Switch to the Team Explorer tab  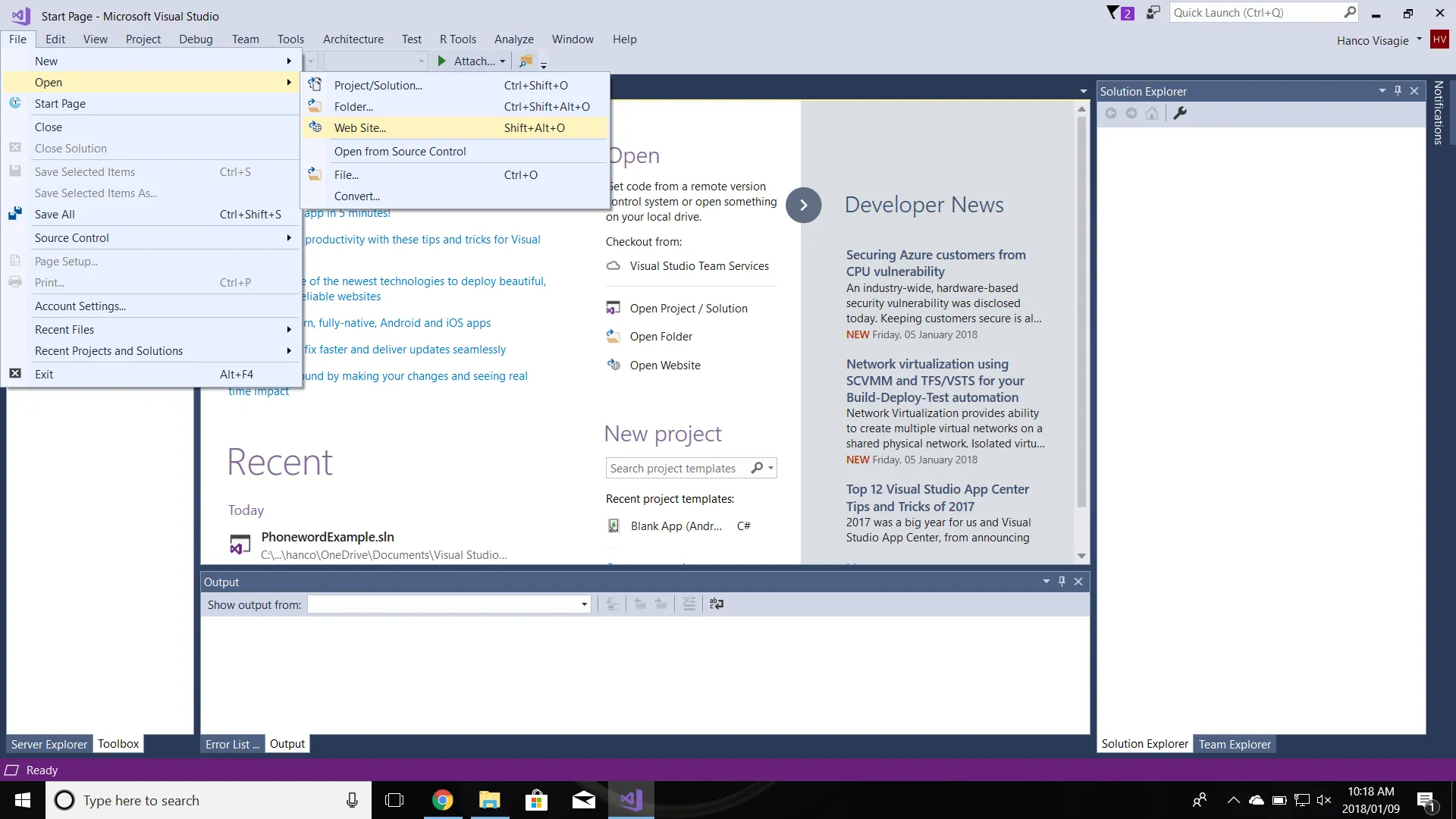[1234, 744]
